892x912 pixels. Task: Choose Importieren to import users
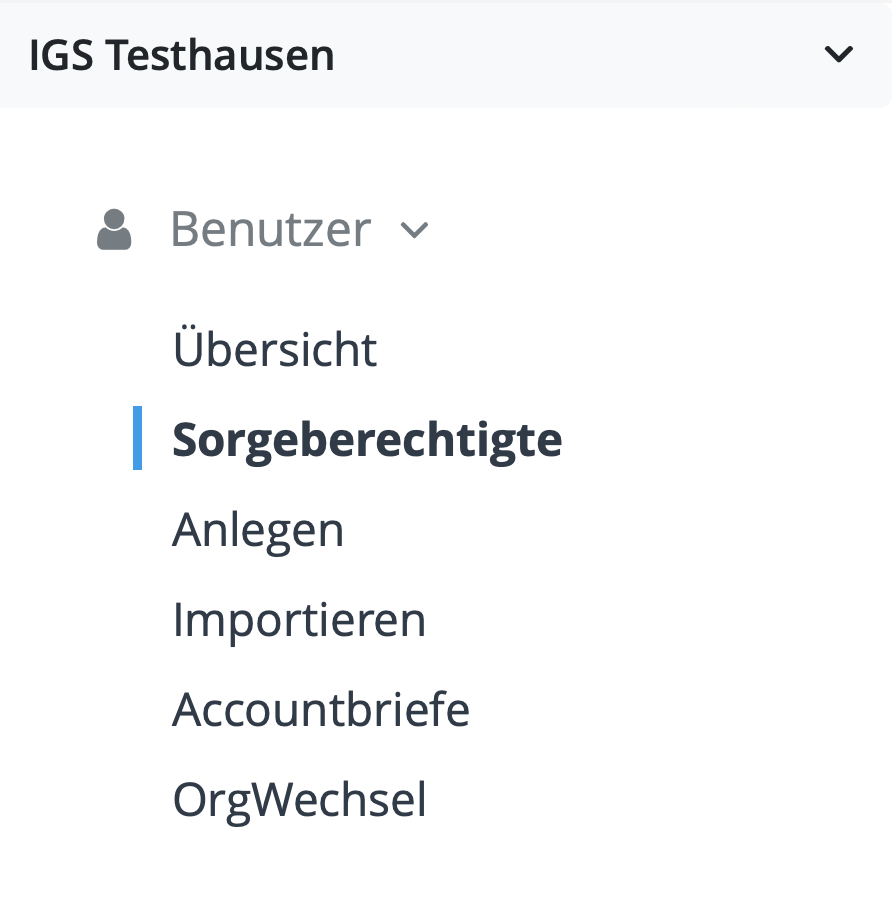[x=299, y=620]
